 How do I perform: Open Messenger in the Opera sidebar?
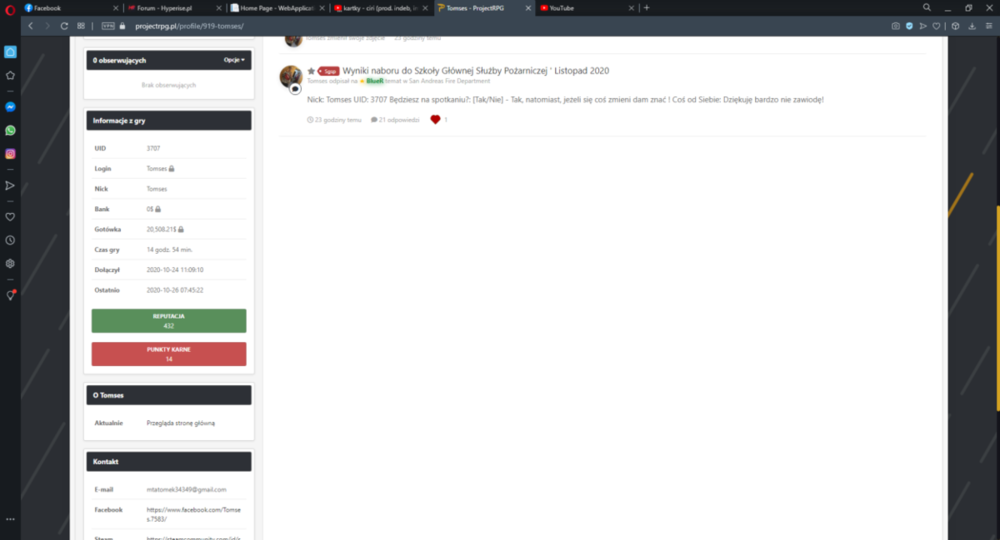tap(10, 107)
